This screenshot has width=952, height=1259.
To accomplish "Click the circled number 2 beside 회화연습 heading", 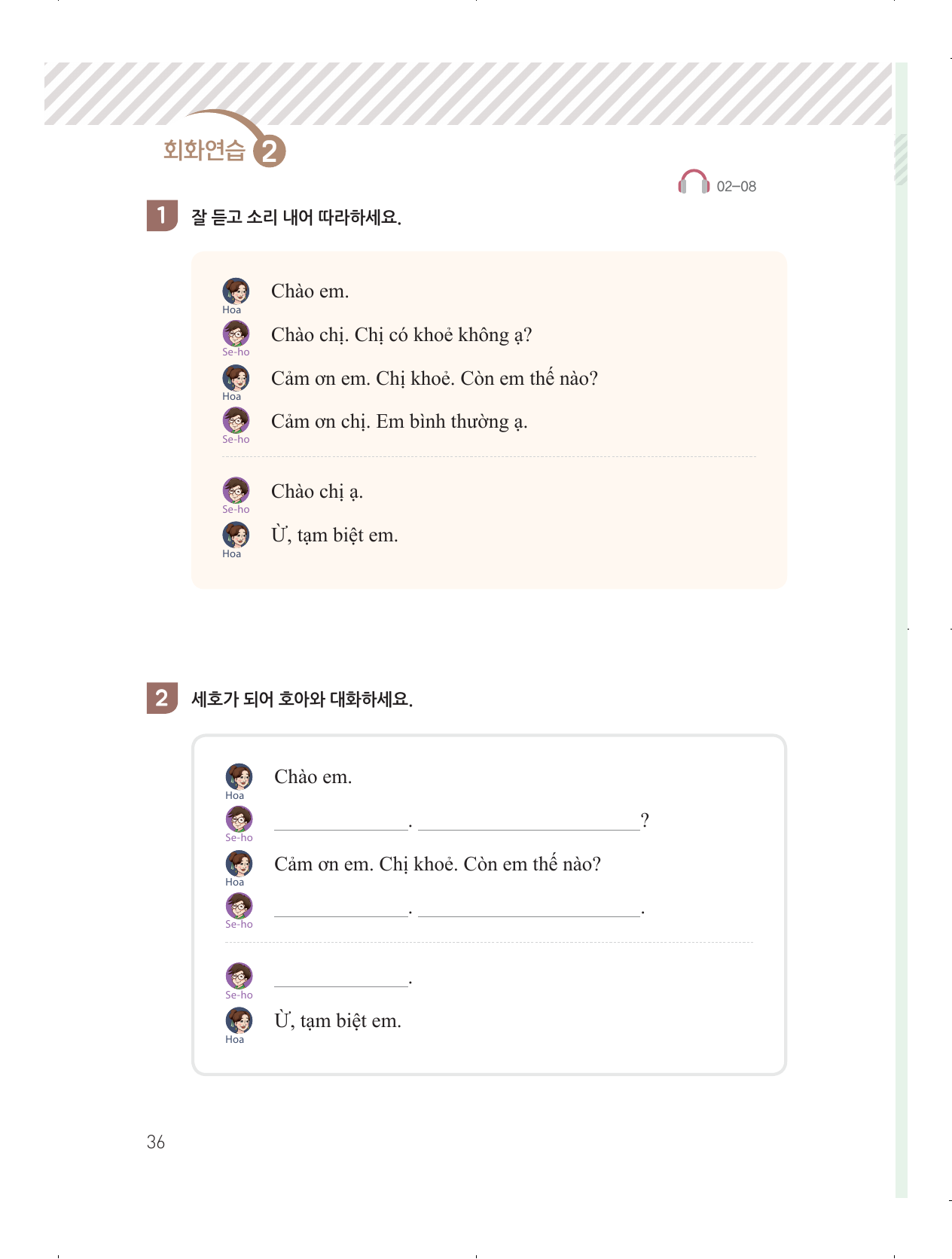I will click(x=269, y=151).
